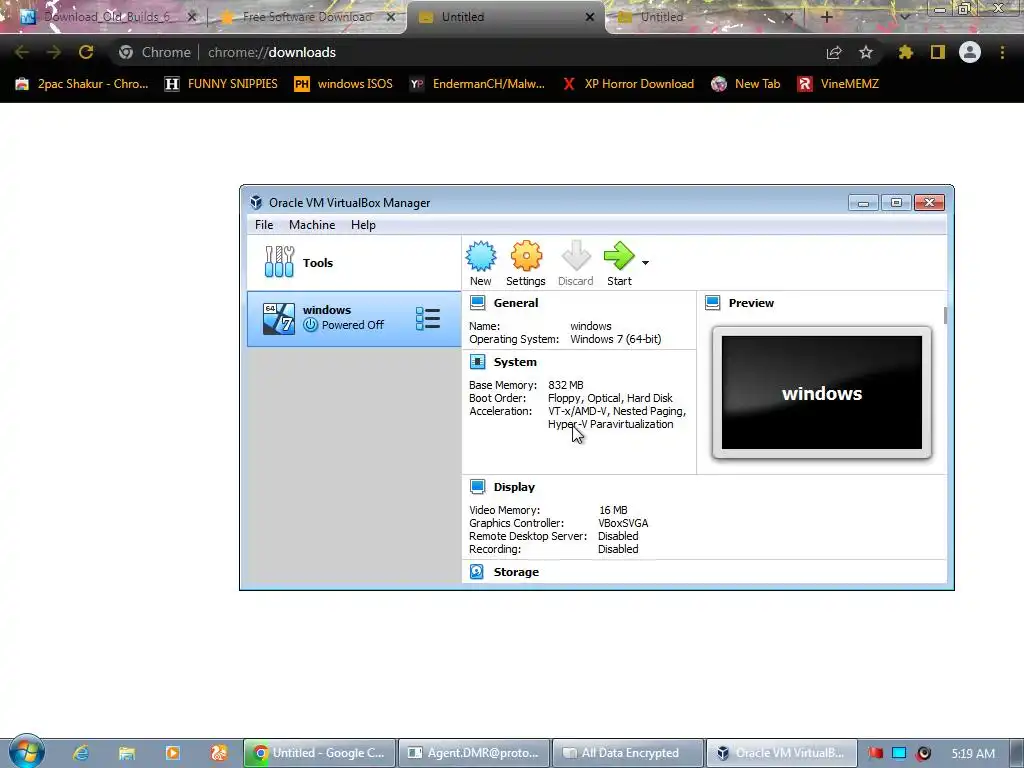Image resolution: width=1024 pixels, height=768 pixels.
Task: Switch to Oracle VM VirtualBox taskbar button
Action: click(782, 753)
